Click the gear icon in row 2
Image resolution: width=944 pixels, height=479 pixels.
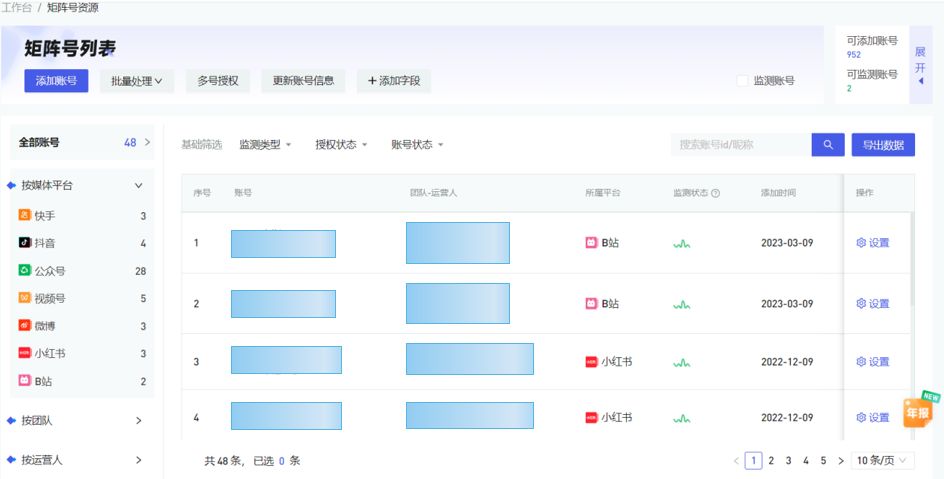click(861, 303)
